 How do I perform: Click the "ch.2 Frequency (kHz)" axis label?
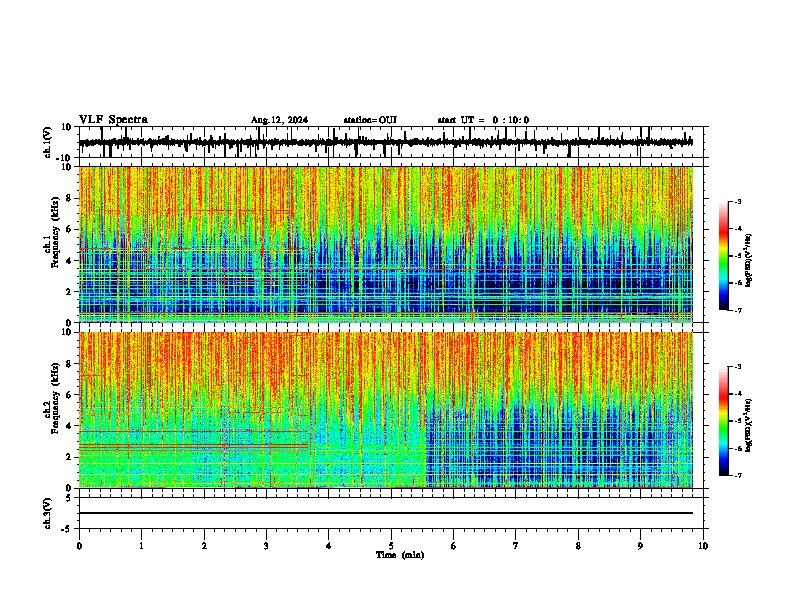point(52,398)
